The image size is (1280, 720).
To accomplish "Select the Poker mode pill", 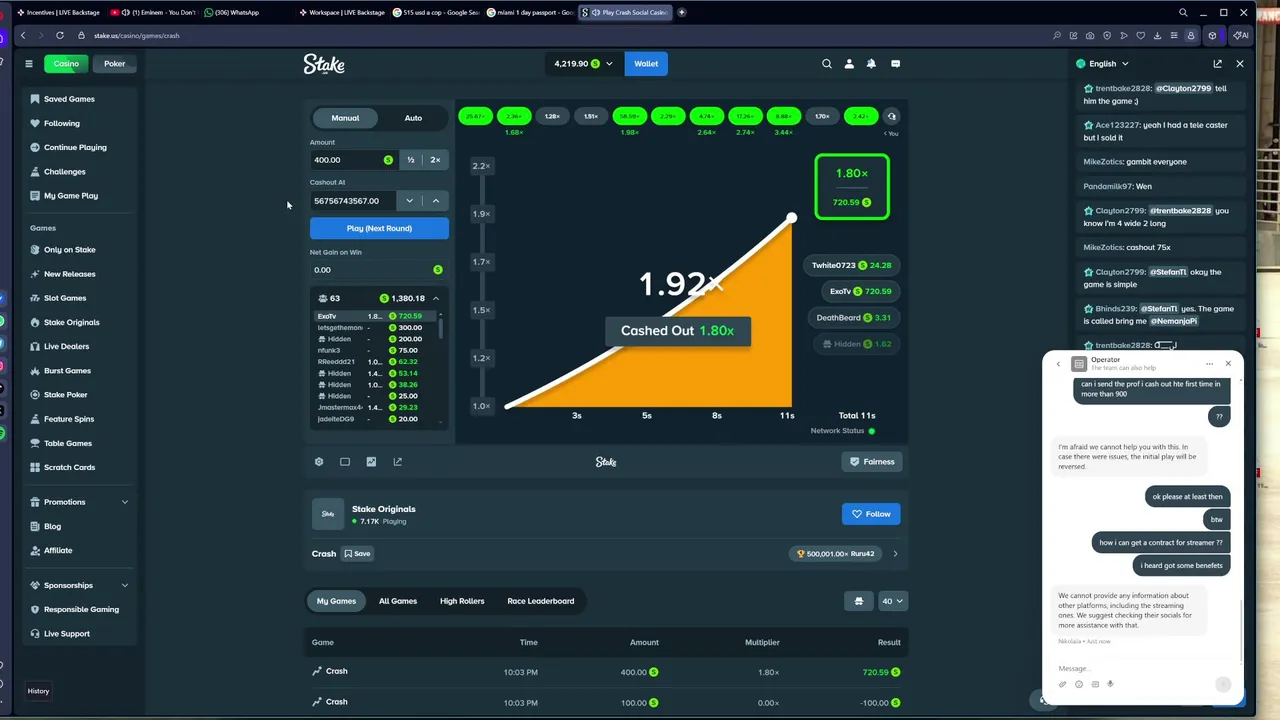I will pyautogui.click(x=115, y=64).
